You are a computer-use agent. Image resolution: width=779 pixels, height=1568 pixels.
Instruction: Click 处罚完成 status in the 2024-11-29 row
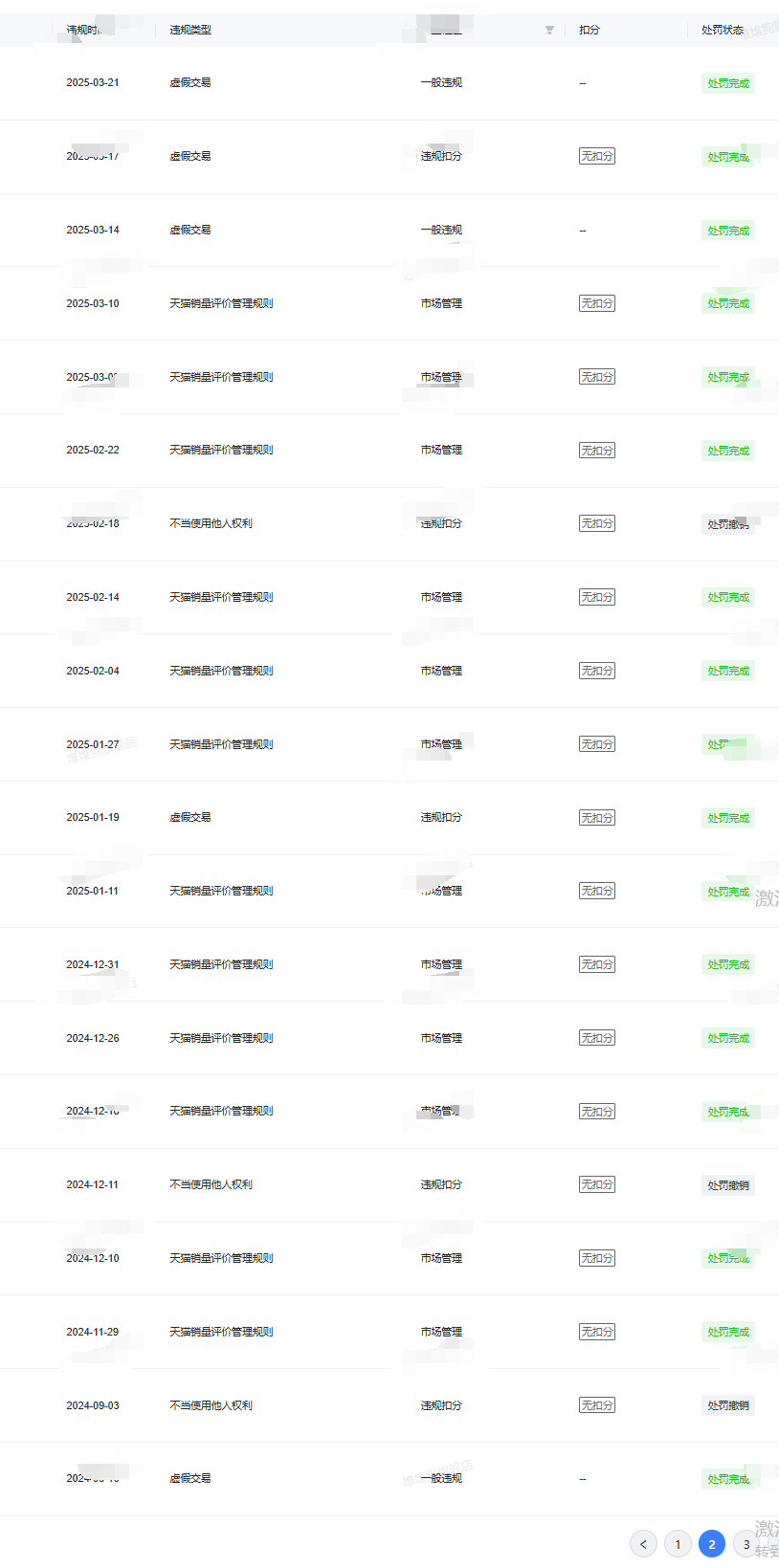pos(728,1332)
